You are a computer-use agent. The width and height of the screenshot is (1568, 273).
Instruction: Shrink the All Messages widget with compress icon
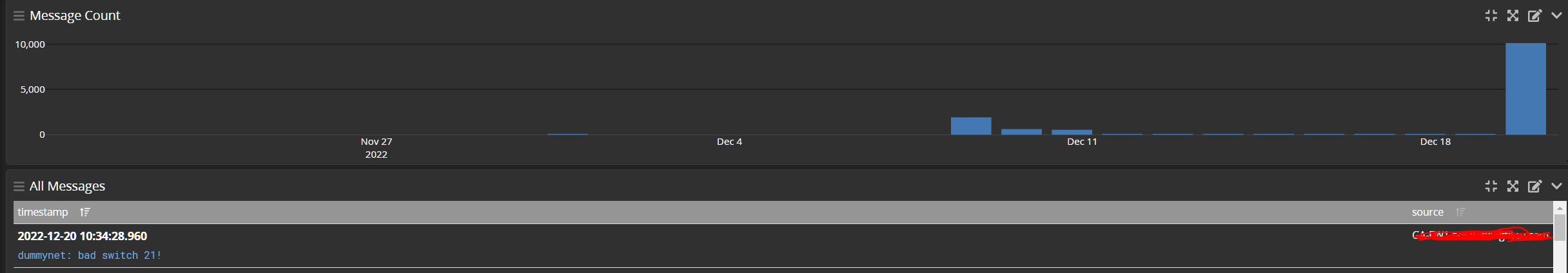point(1491,186)
